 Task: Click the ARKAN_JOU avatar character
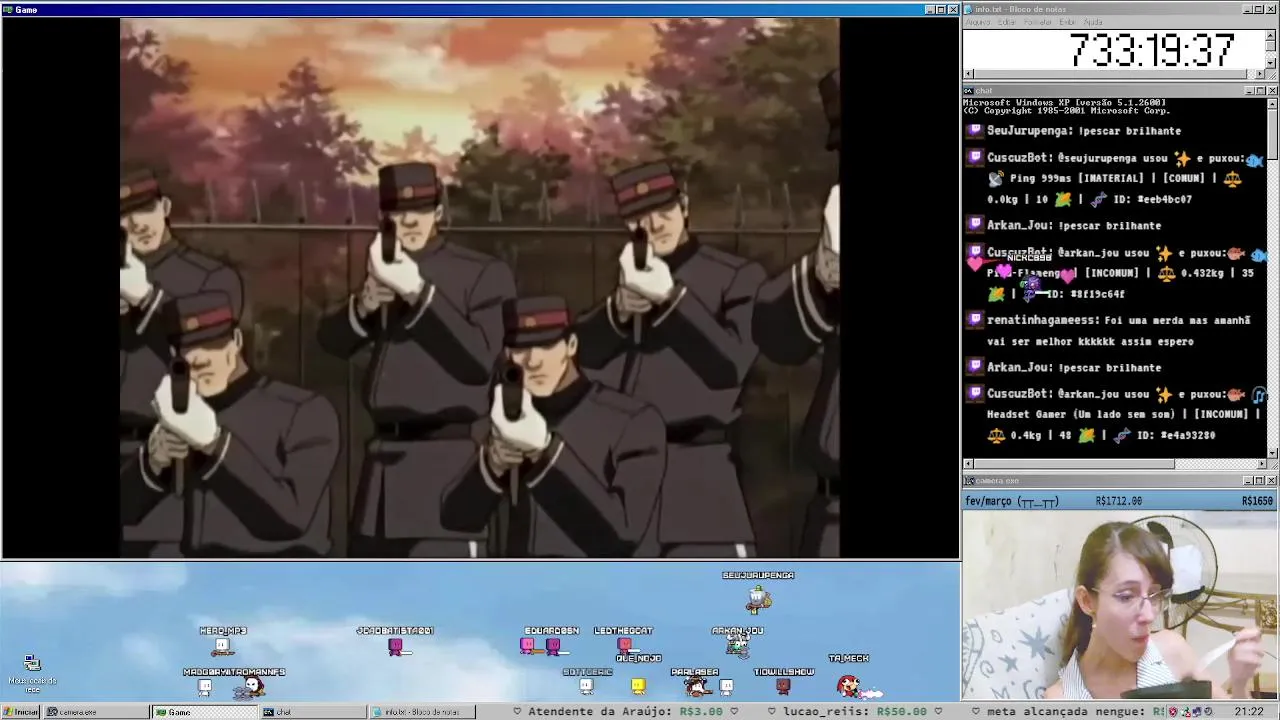(x=738, y=645)
